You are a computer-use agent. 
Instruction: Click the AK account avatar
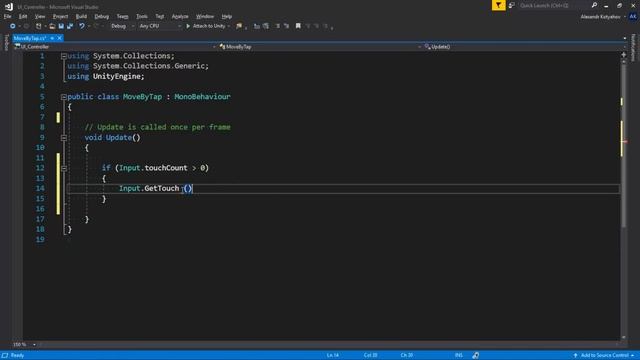(633, 17)
